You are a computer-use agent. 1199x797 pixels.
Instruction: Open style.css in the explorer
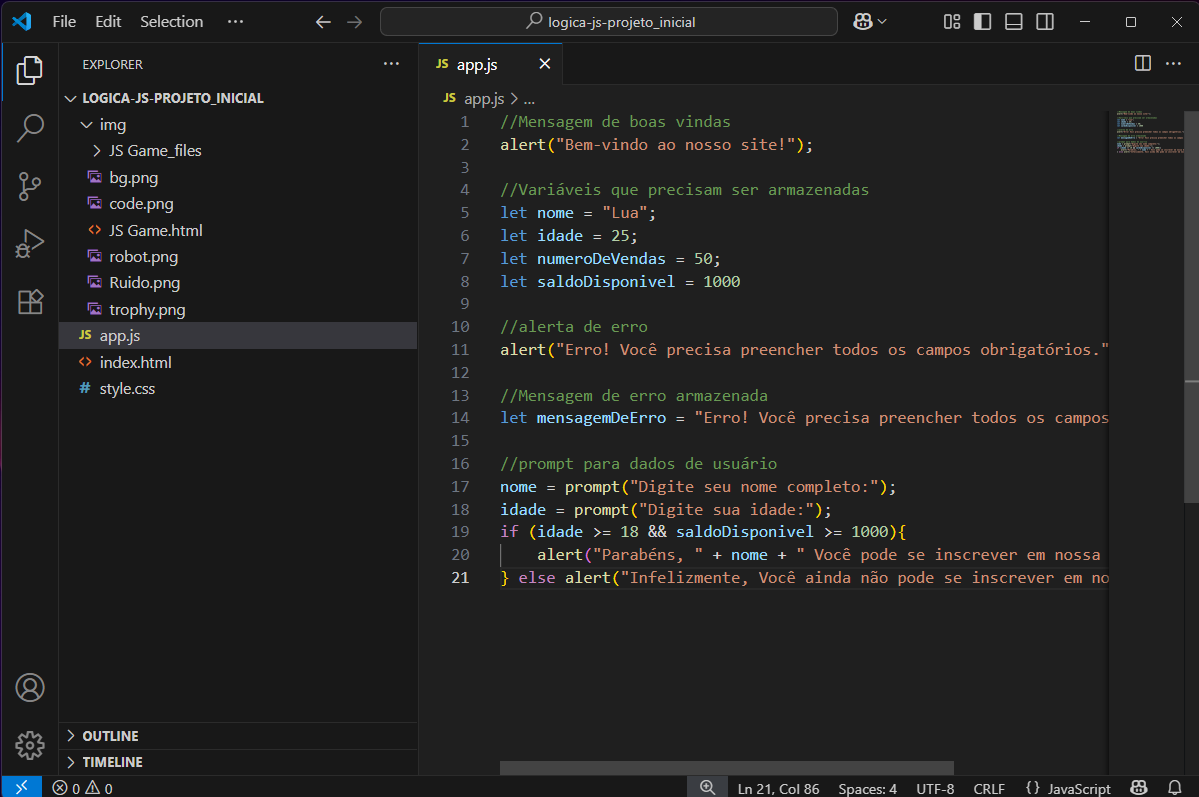[127, 389]
